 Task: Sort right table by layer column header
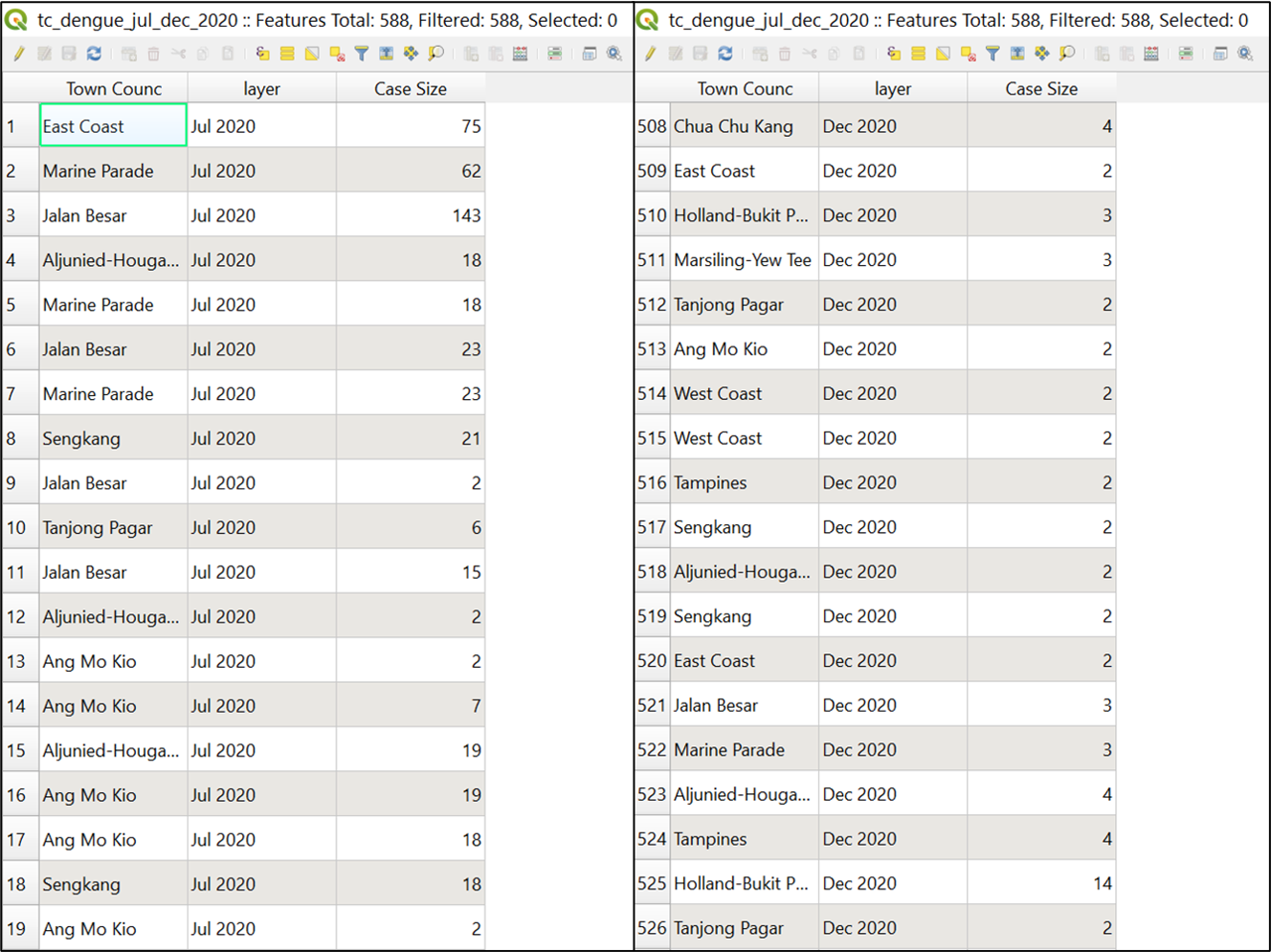pos(892,89)
